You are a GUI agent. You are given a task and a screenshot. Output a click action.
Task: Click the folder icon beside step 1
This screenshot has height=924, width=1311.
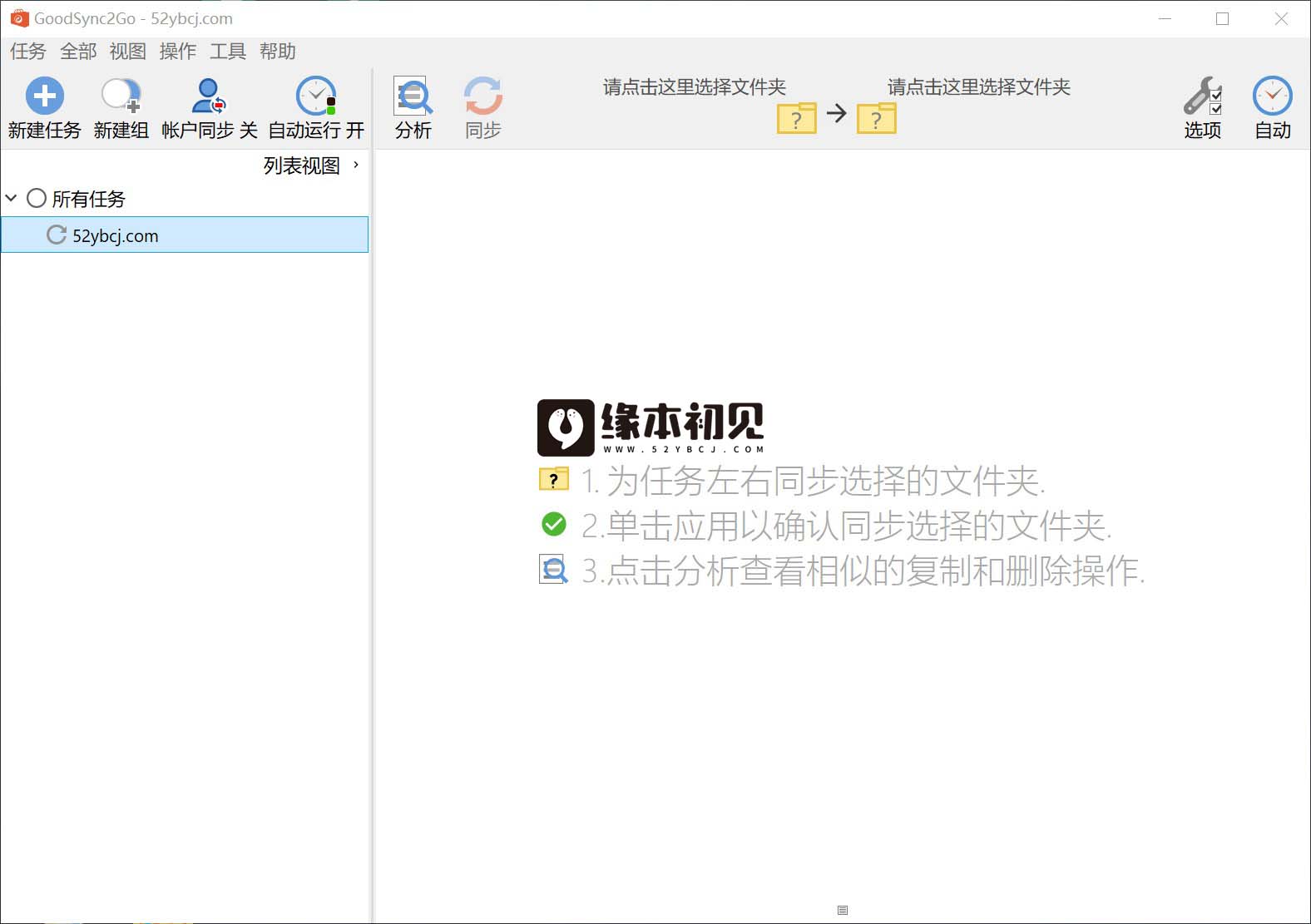pyautogui.click(x=554, y=479)
